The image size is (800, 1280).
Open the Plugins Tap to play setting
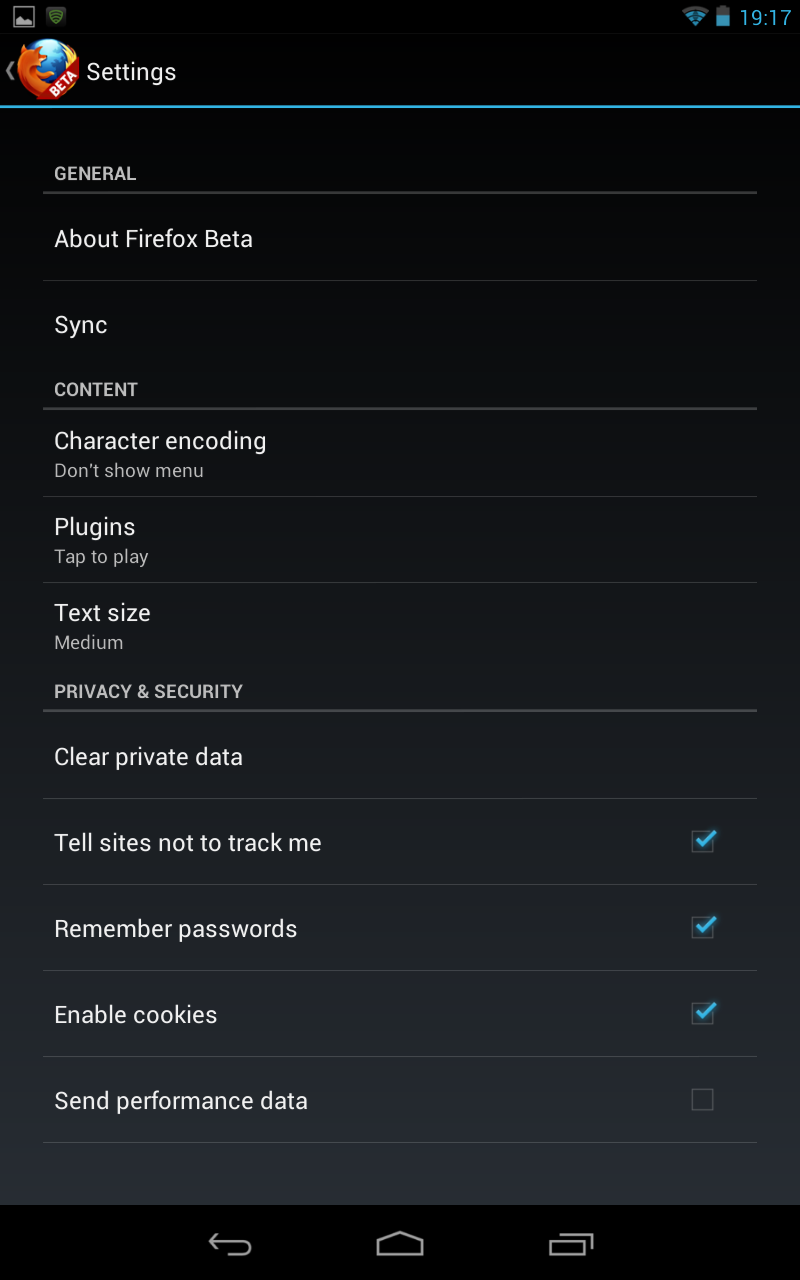coord(400,540)
